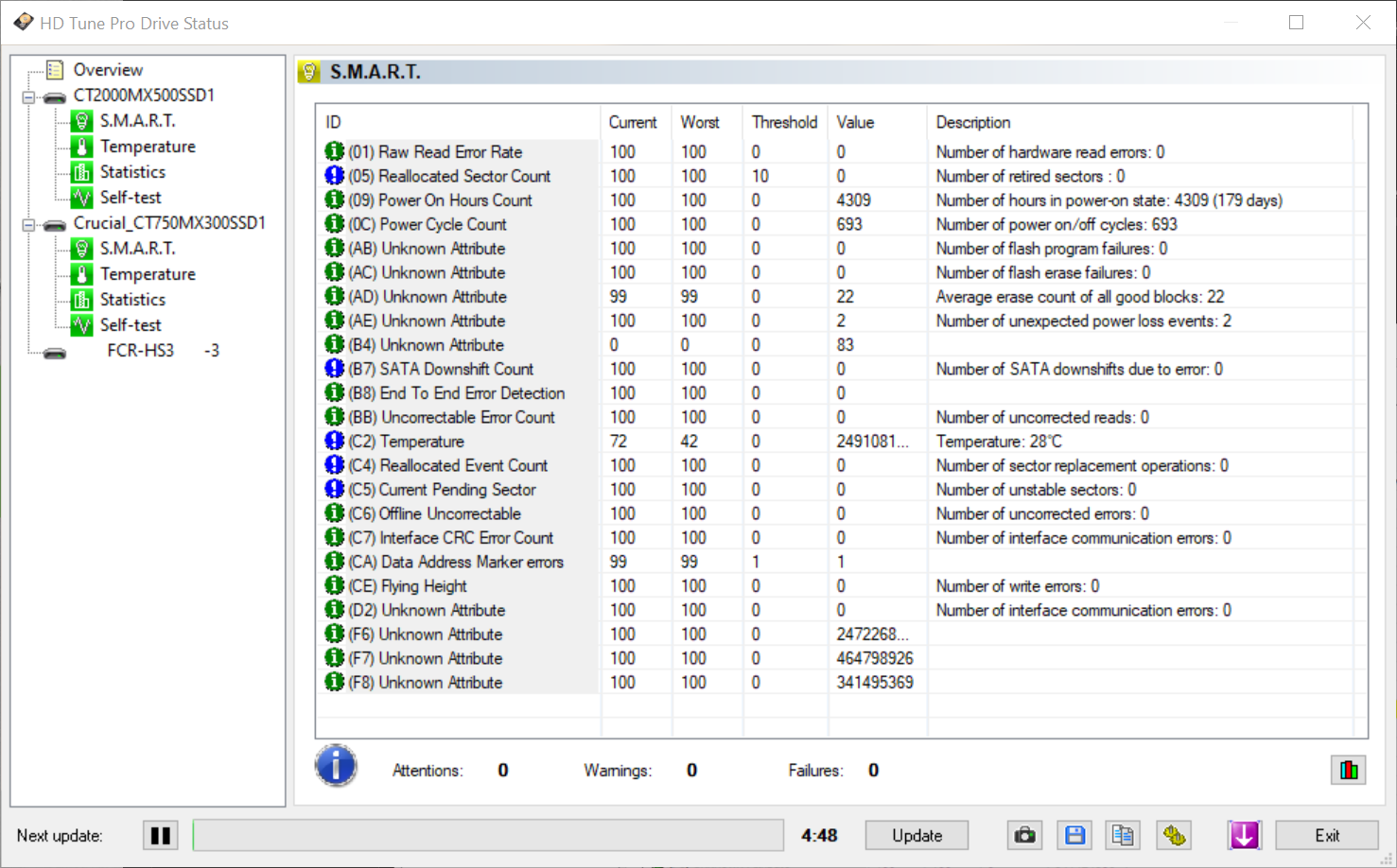Open Statistics under CT2000MX500SSD1
Screen dimensions: 1397x868
tap(132, 172)
